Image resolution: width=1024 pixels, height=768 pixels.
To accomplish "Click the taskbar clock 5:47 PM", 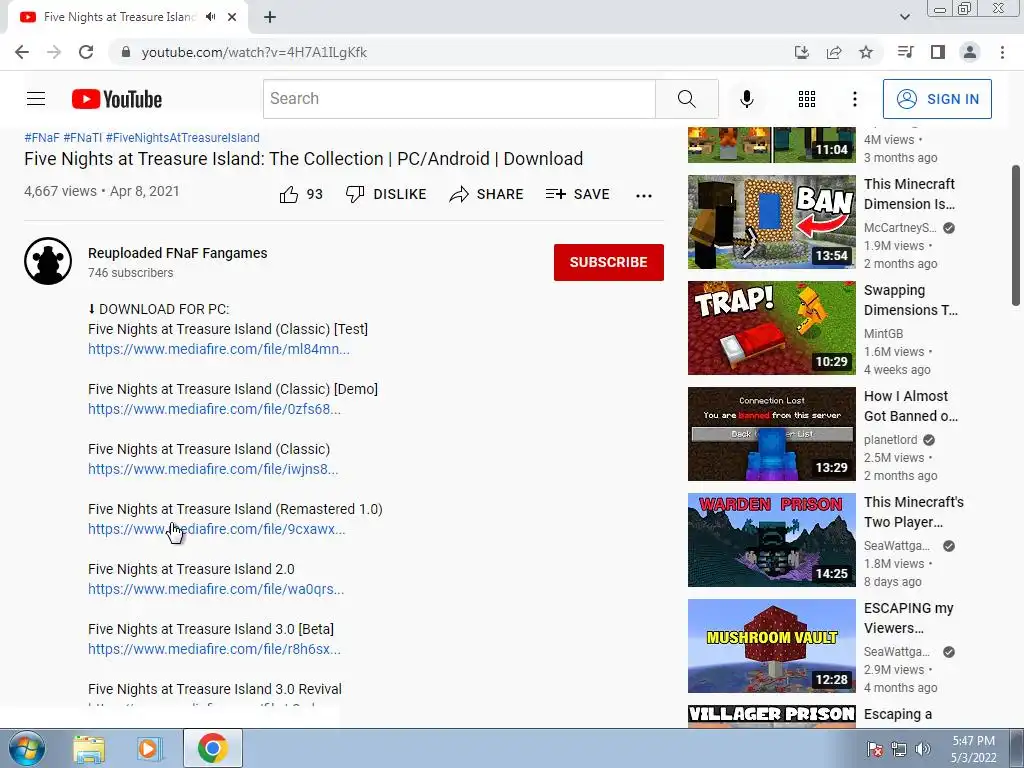I will (x=973, y=748).
